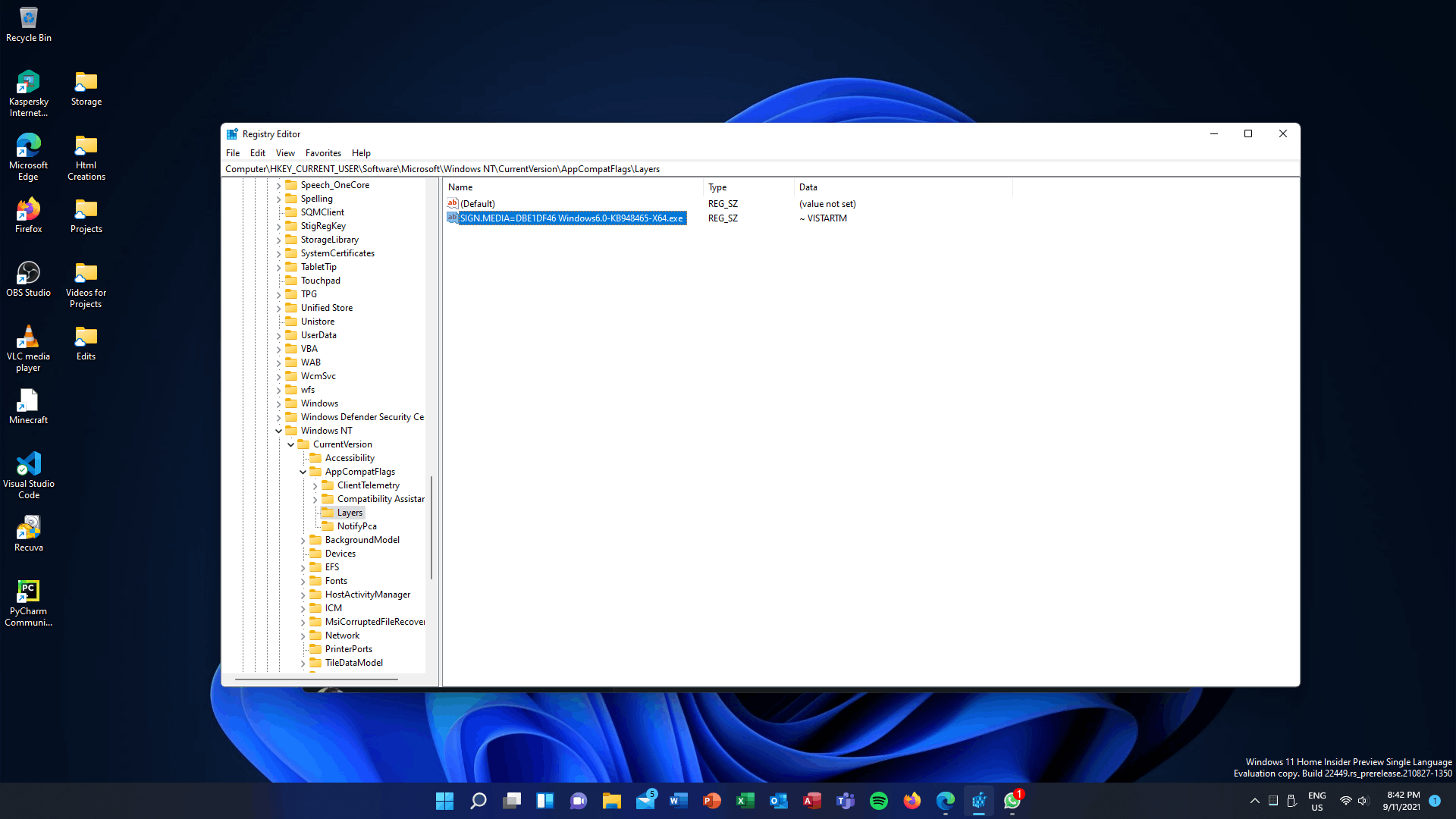Show hidden system tray icons chevron
The height and width of the screenshot is (819, 1456).
1254,801
